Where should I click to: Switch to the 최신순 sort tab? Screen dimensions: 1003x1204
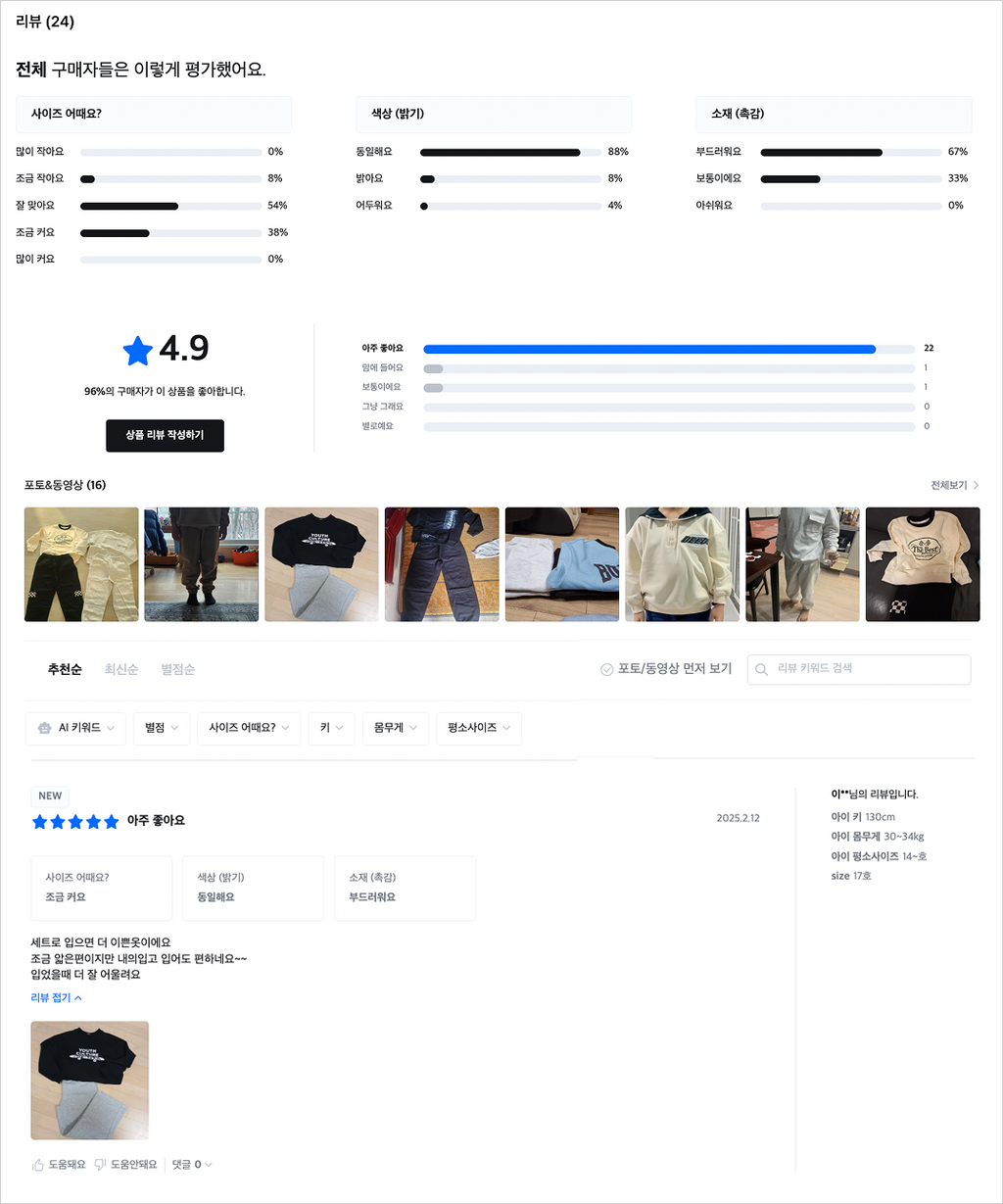pyautogui.click(x=121, y=669)
